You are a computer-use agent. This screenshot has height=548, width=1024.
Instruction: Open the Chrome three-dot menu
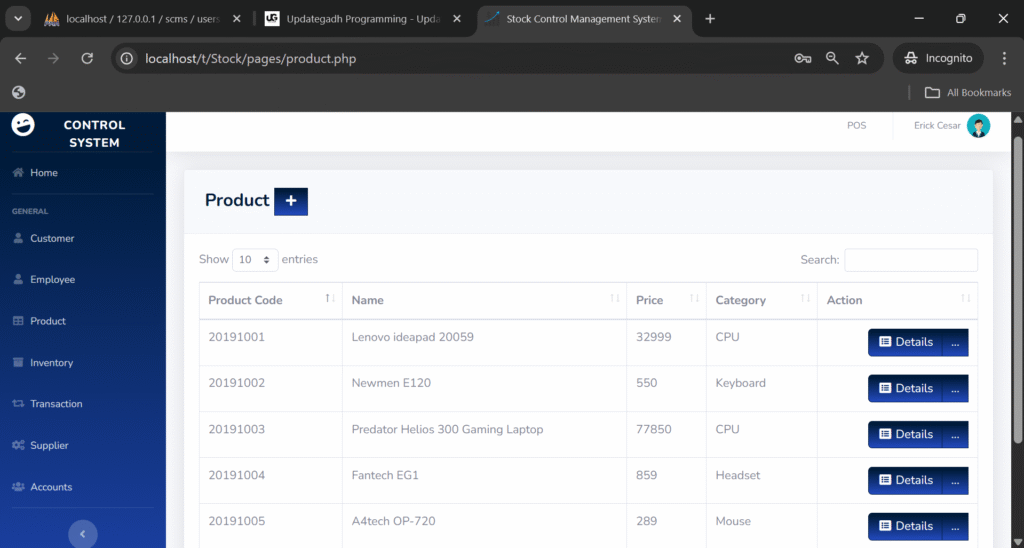pos(1004,58)
